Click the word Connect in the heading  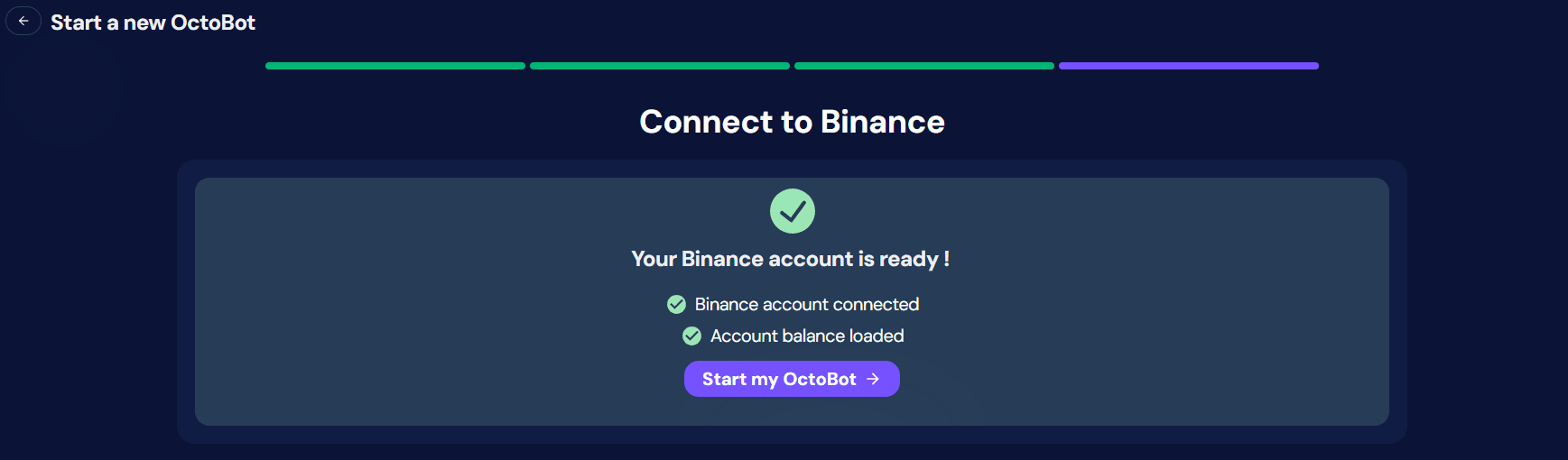pyautogui.click(x=706, y=122)
